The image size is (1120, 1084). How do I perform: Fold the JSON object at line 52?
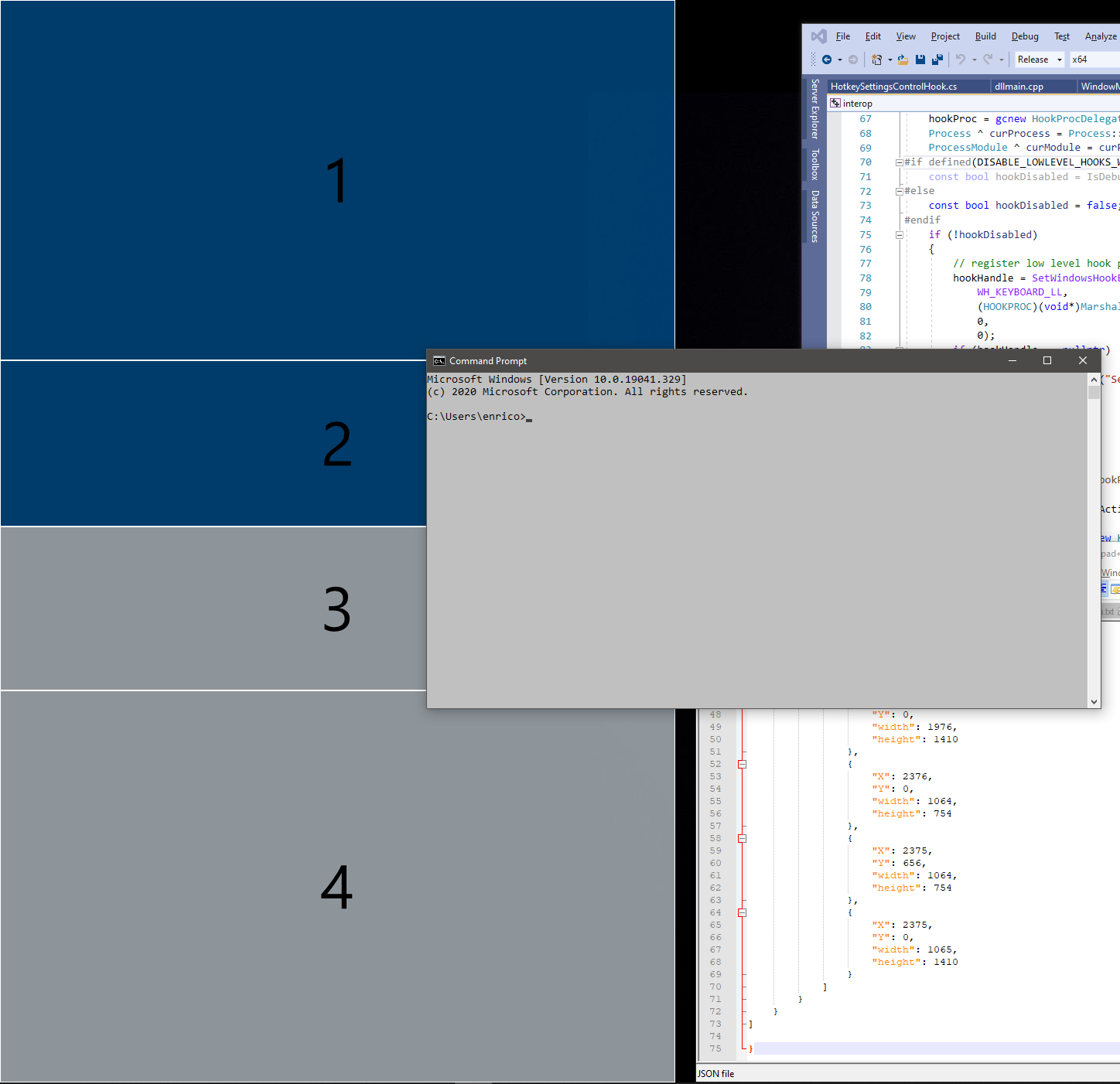742,764
